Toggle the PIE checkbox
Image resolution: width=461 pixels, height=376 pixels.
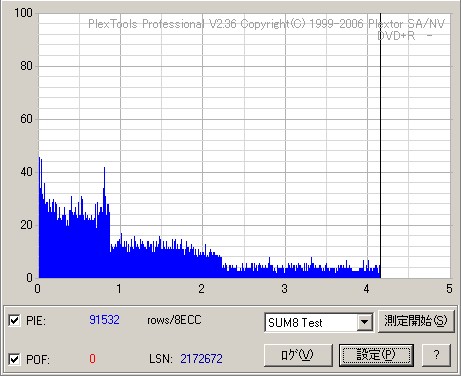tap(14, 321)
